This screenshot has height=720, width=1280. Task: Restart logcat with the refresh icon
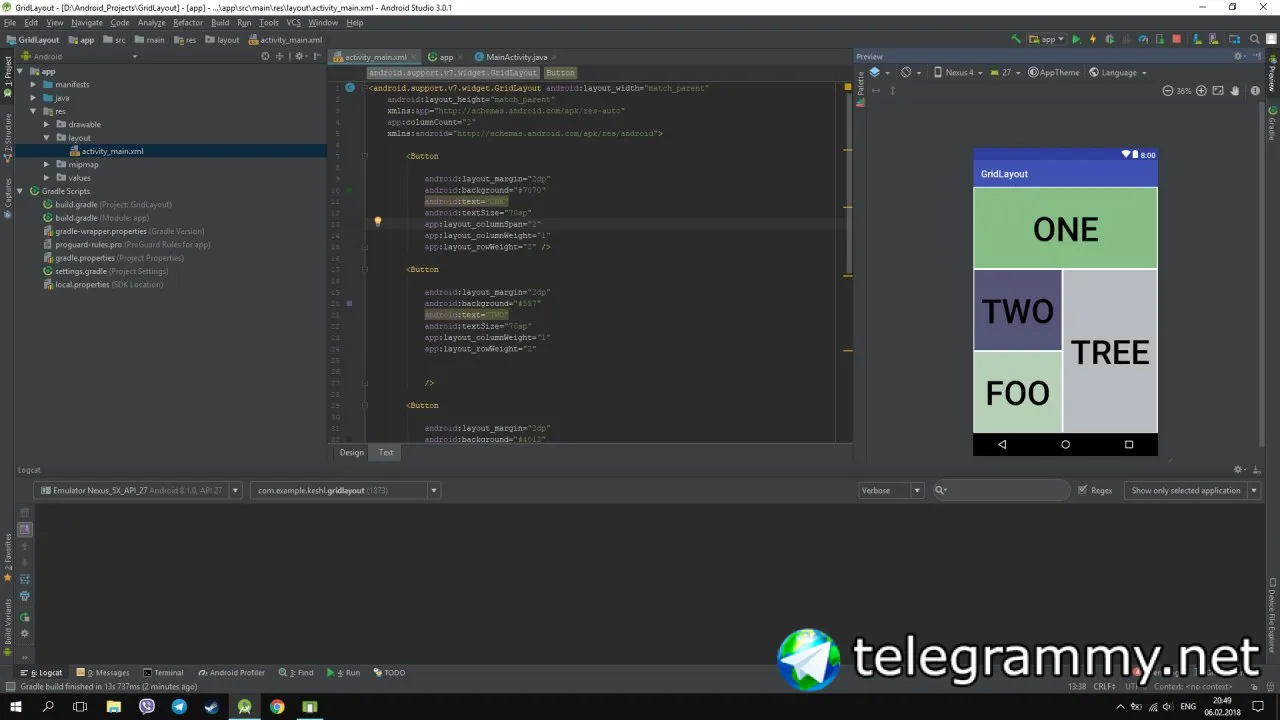(x=25, y=617)
